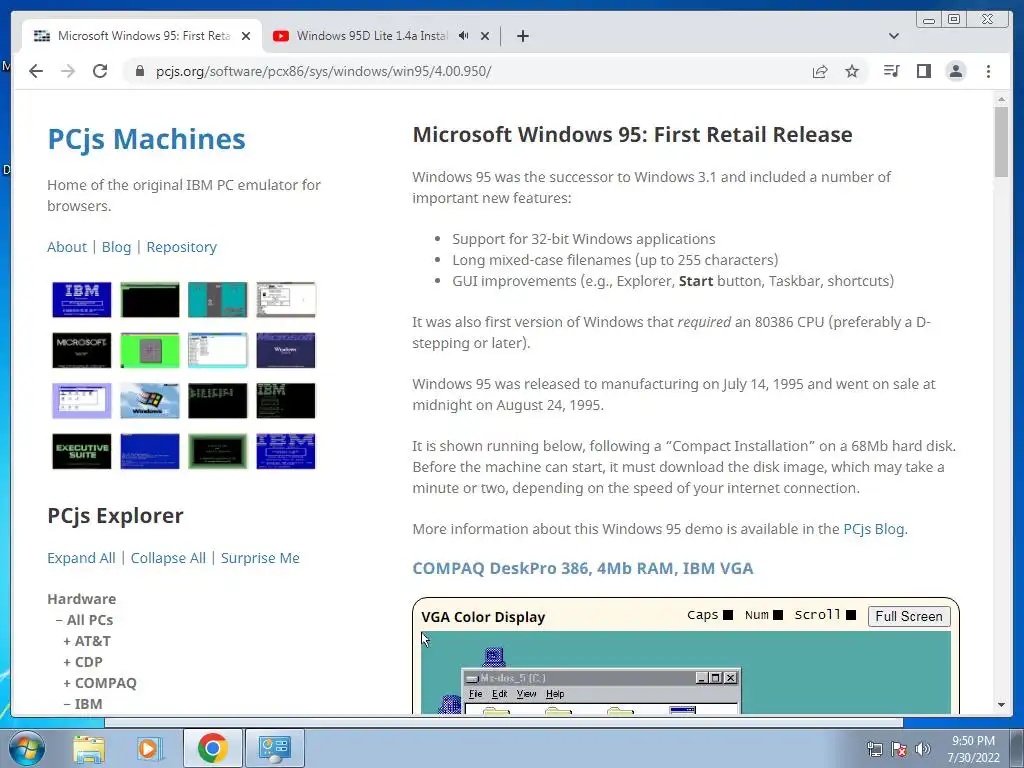Collapse the IBM tree node
The height and width of the screenshot is (768, 1024).
tap(83, 703)
